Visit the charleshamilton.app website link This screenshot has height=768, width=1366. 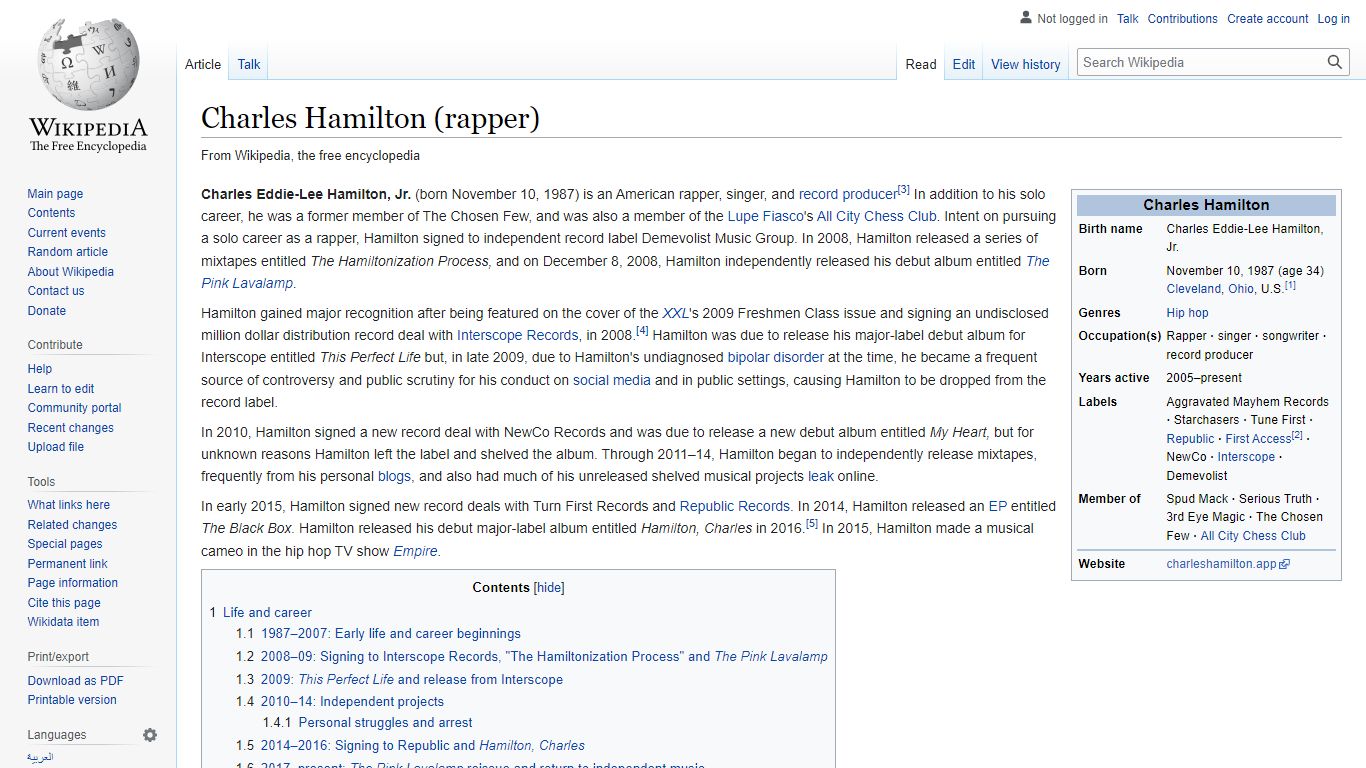(x=1221, y=564)
